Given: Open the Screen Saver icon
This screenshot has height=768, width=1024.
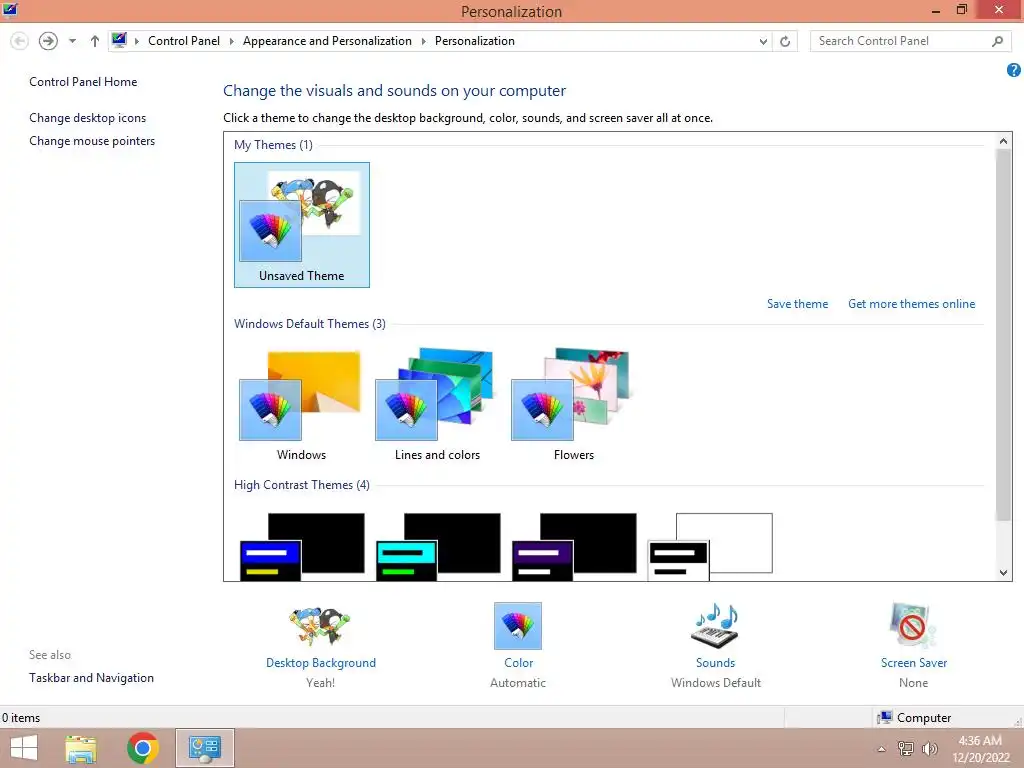Looking at the screenshot, I should pyautogui.click(x=913, y=626).
